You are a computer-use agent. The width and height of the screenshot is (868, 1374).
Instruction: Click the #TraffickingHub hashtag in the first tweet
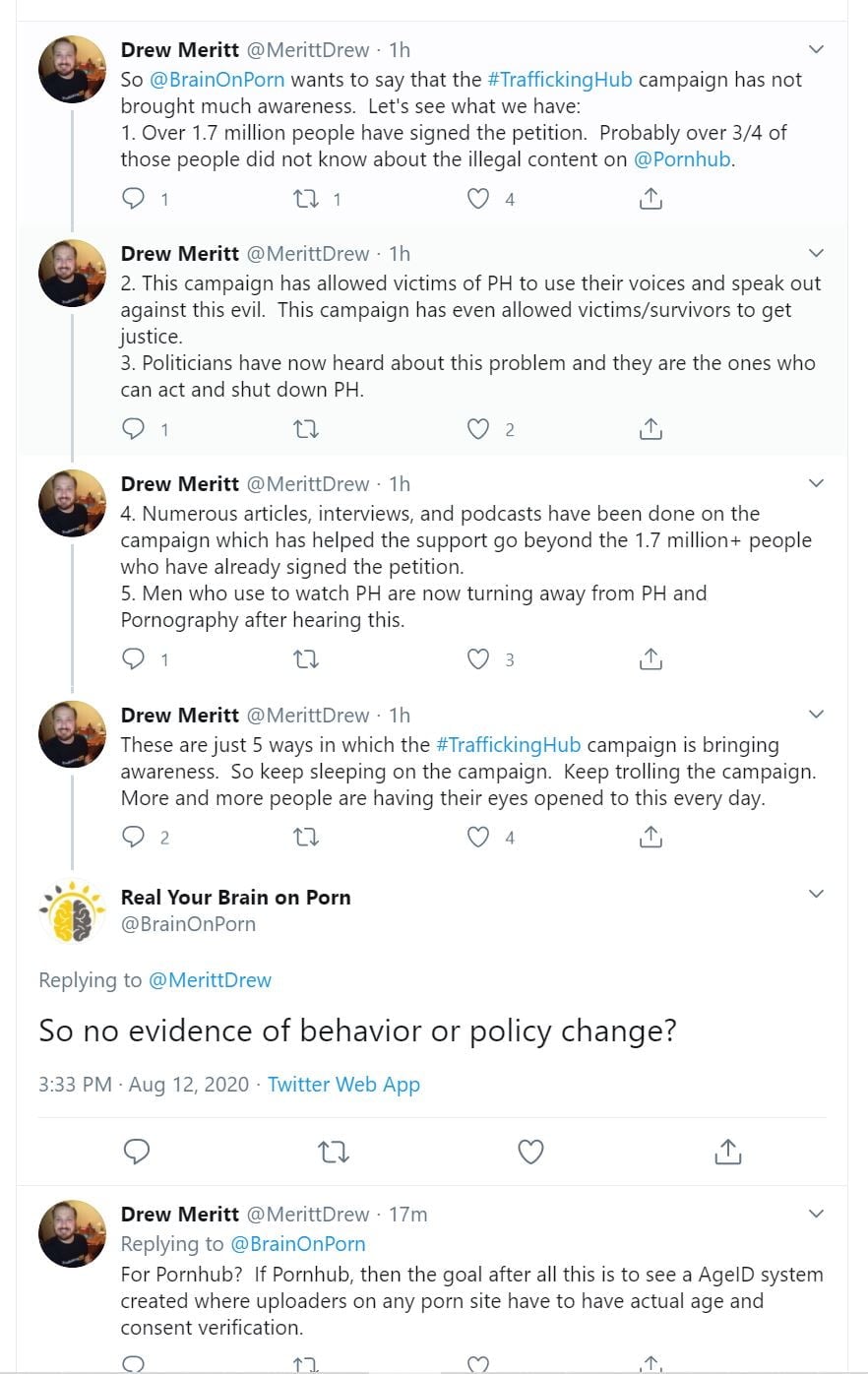(x=560, y=80)
